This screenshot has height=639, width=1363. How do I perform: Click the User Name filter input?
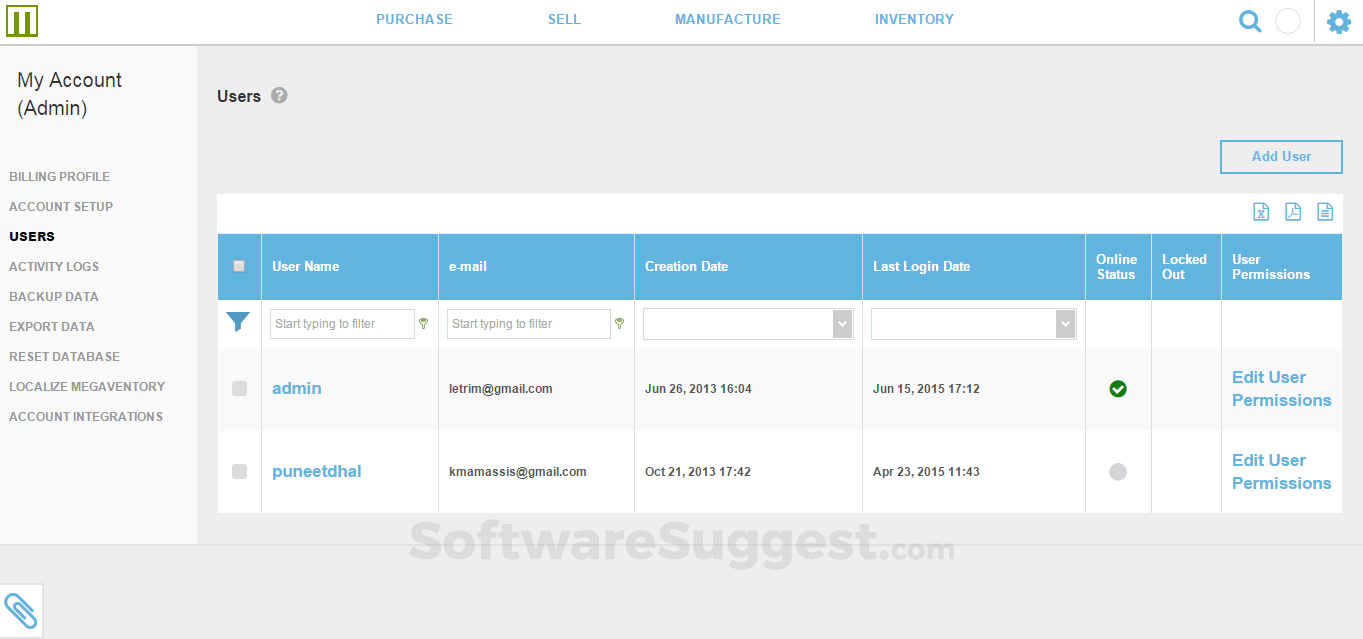coord(342,324)
